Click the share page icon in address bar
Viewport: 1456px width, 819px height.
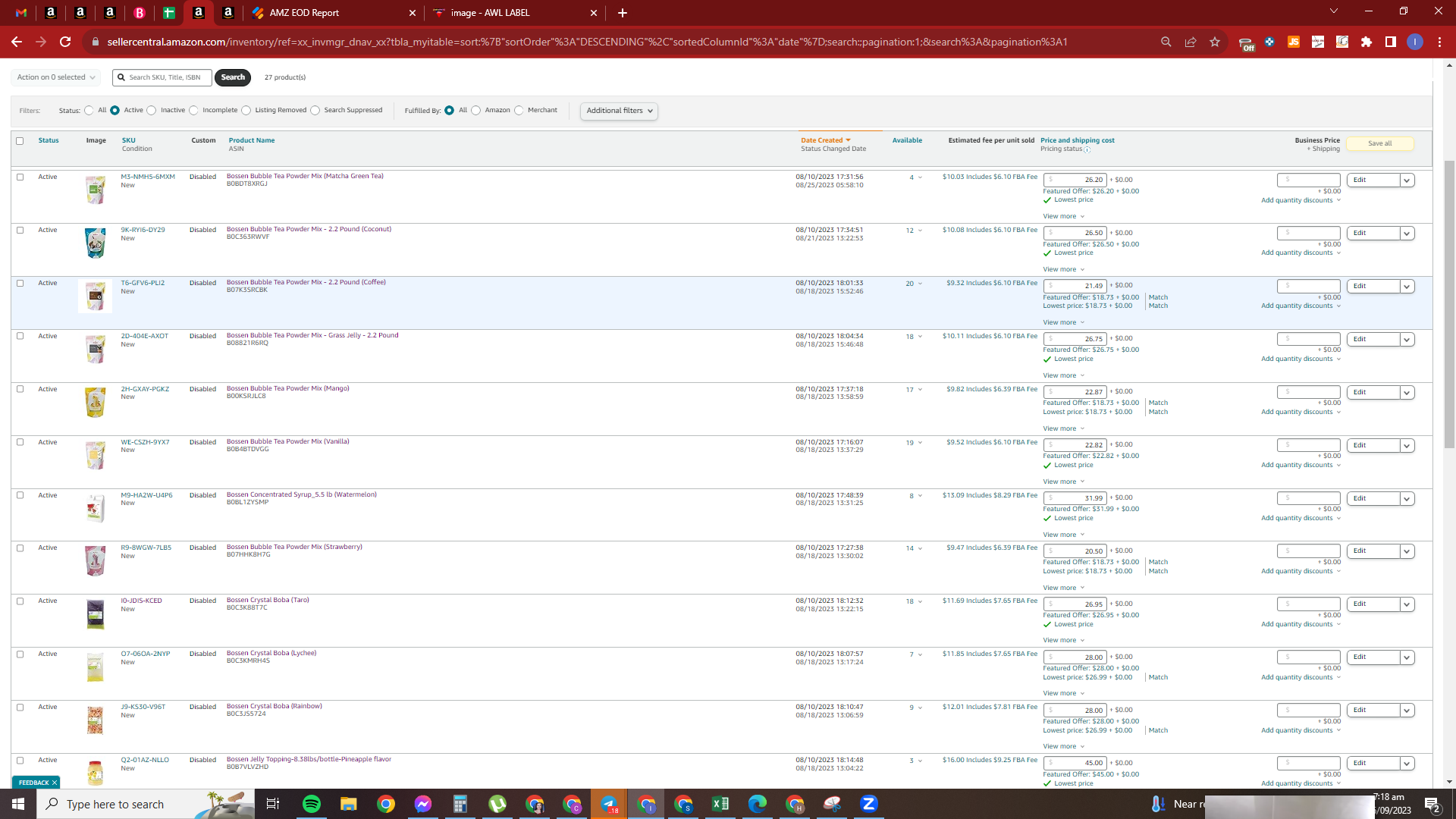click(1191, 42)
